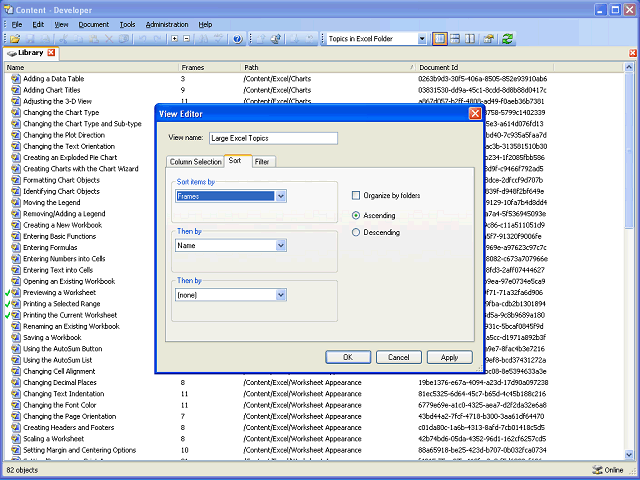Click the green checkmark on Printing a Selected Range
This screenshot has width=640, height=480.
tap(7, 304)
